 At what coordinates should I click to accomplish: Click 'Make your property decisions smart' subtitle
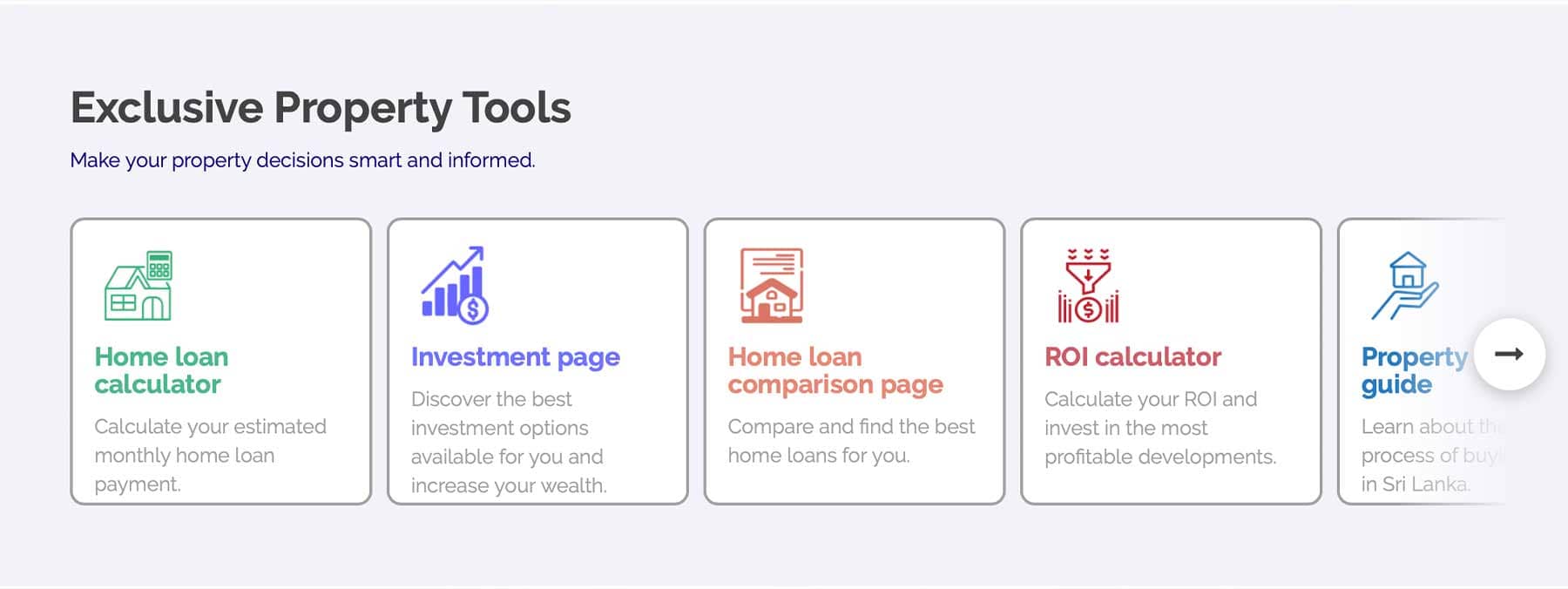pos(302,160)
